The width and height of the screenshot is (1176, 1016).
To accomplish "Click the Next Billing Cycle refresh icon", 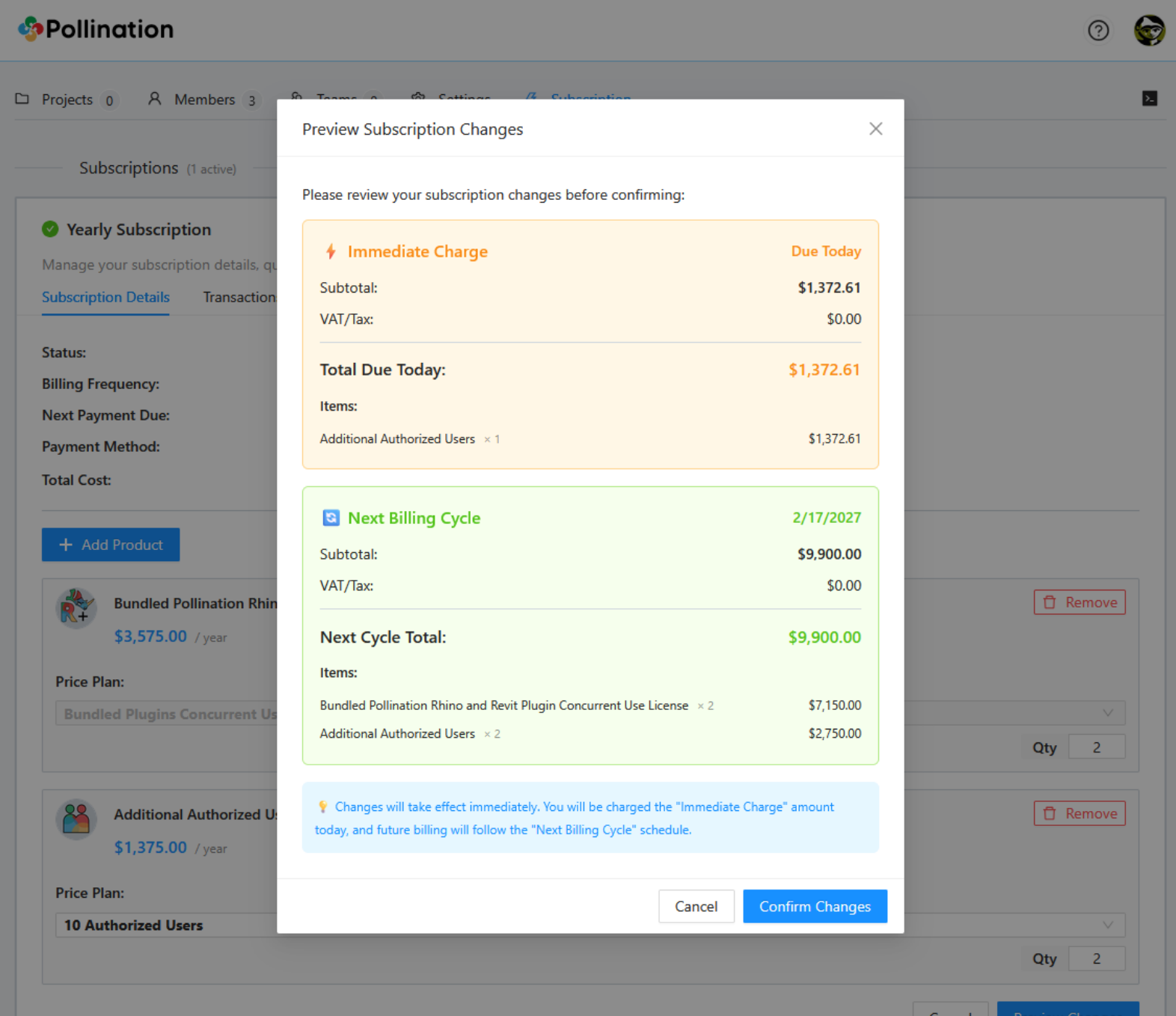I will click(331, 518).
